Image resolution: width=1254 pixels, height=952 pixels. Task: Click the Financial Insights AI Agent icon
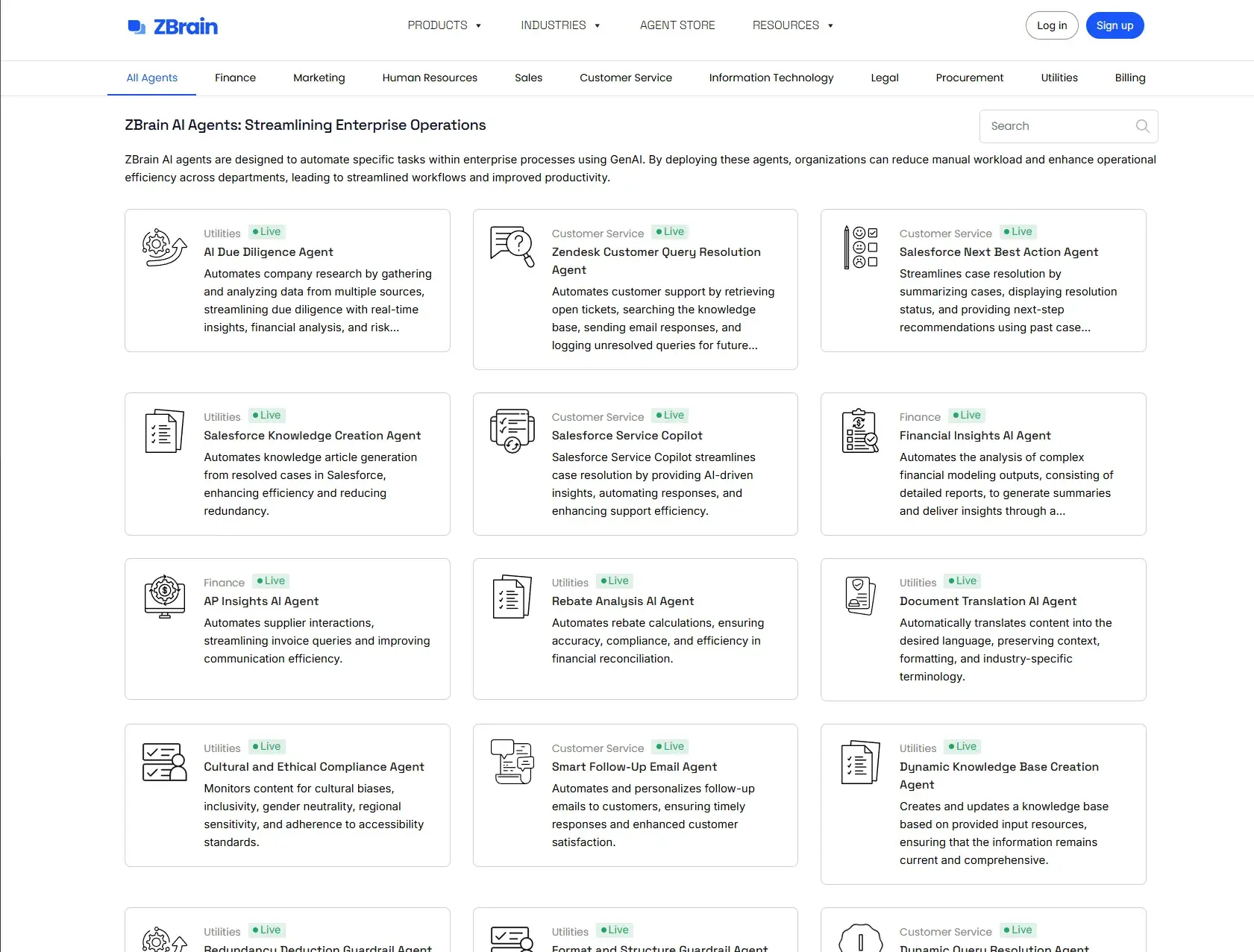pos(860,430)
